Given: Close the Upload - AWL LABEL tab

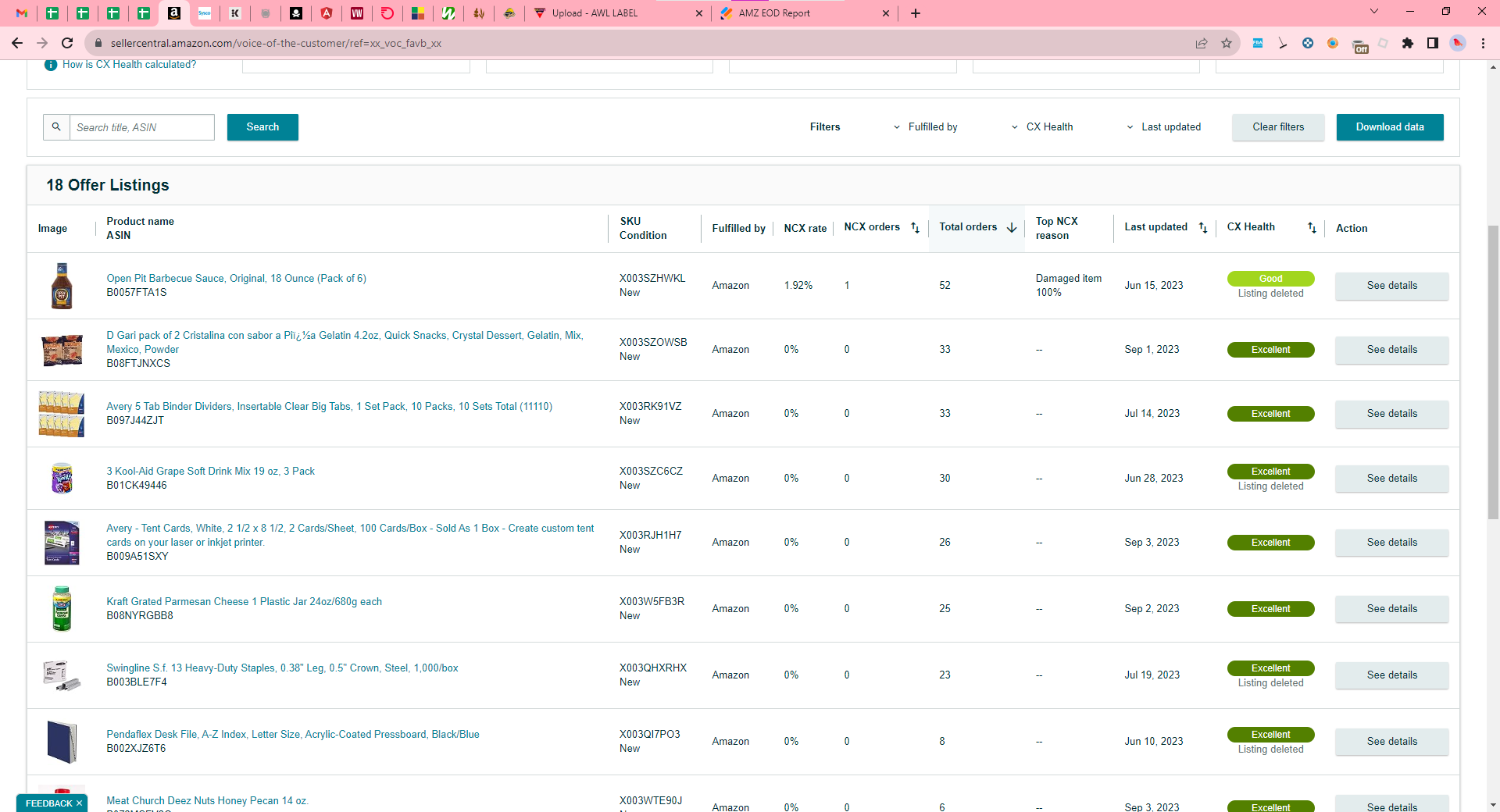Looking at the screenshot, I should (698, 13).
